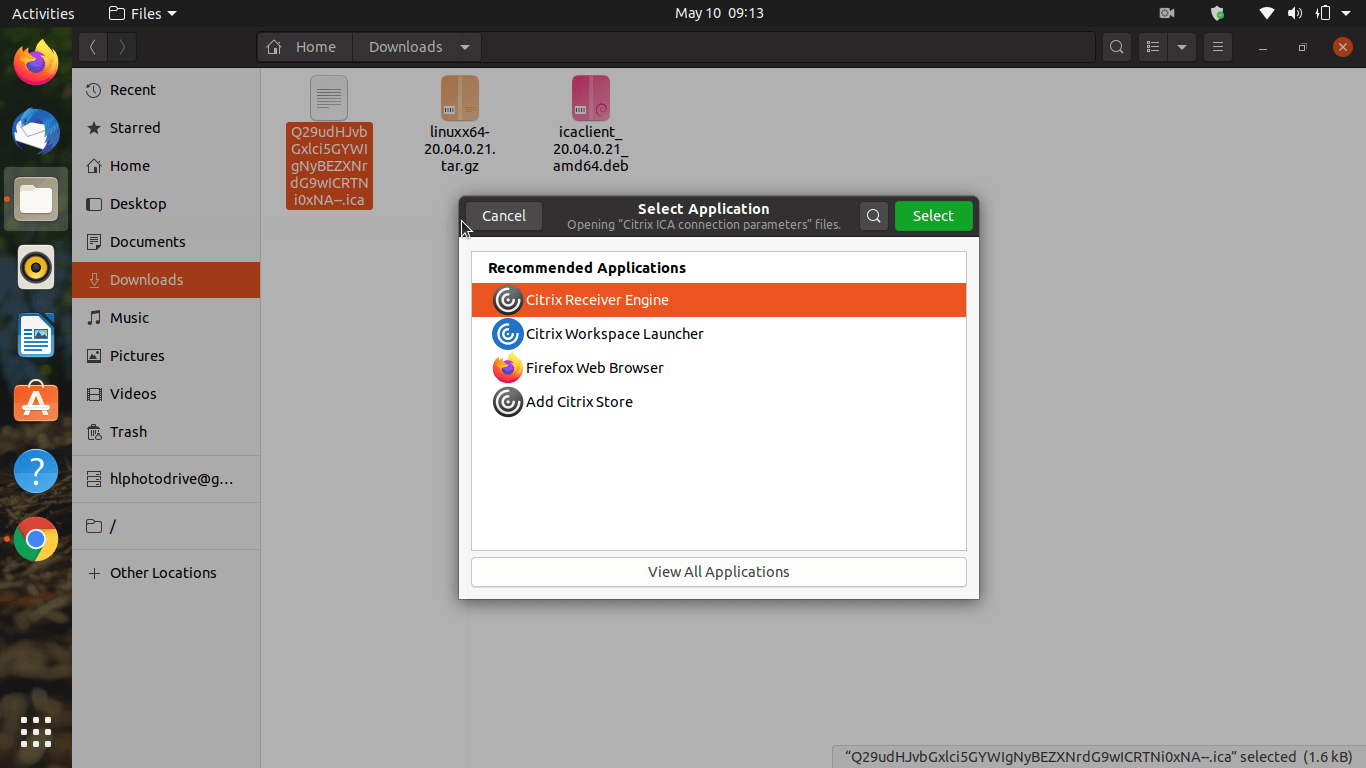Open the root / location in sidebar
Screen dimensions: 1366x768
click(x=166, y=526)
